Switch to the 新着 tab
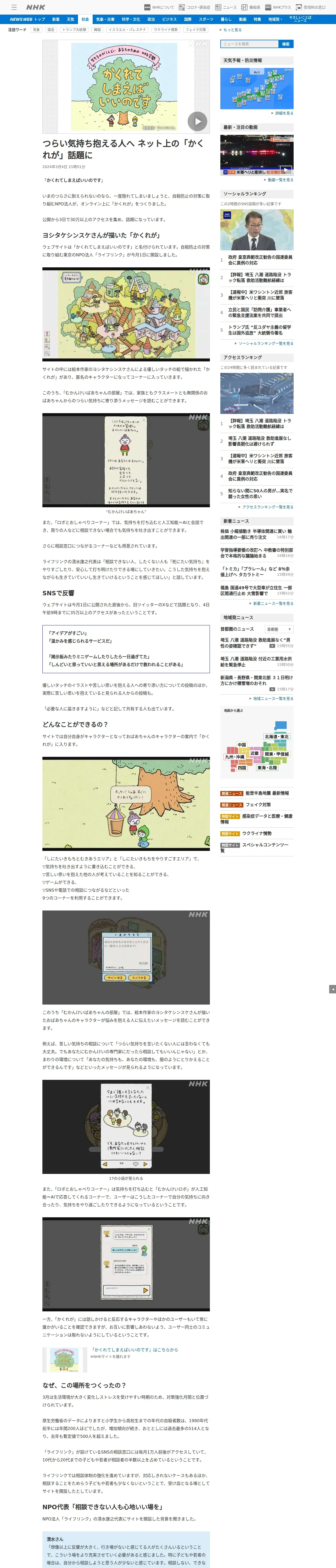Viewport: 336px width, 1568px height. [x=55, y=20]
